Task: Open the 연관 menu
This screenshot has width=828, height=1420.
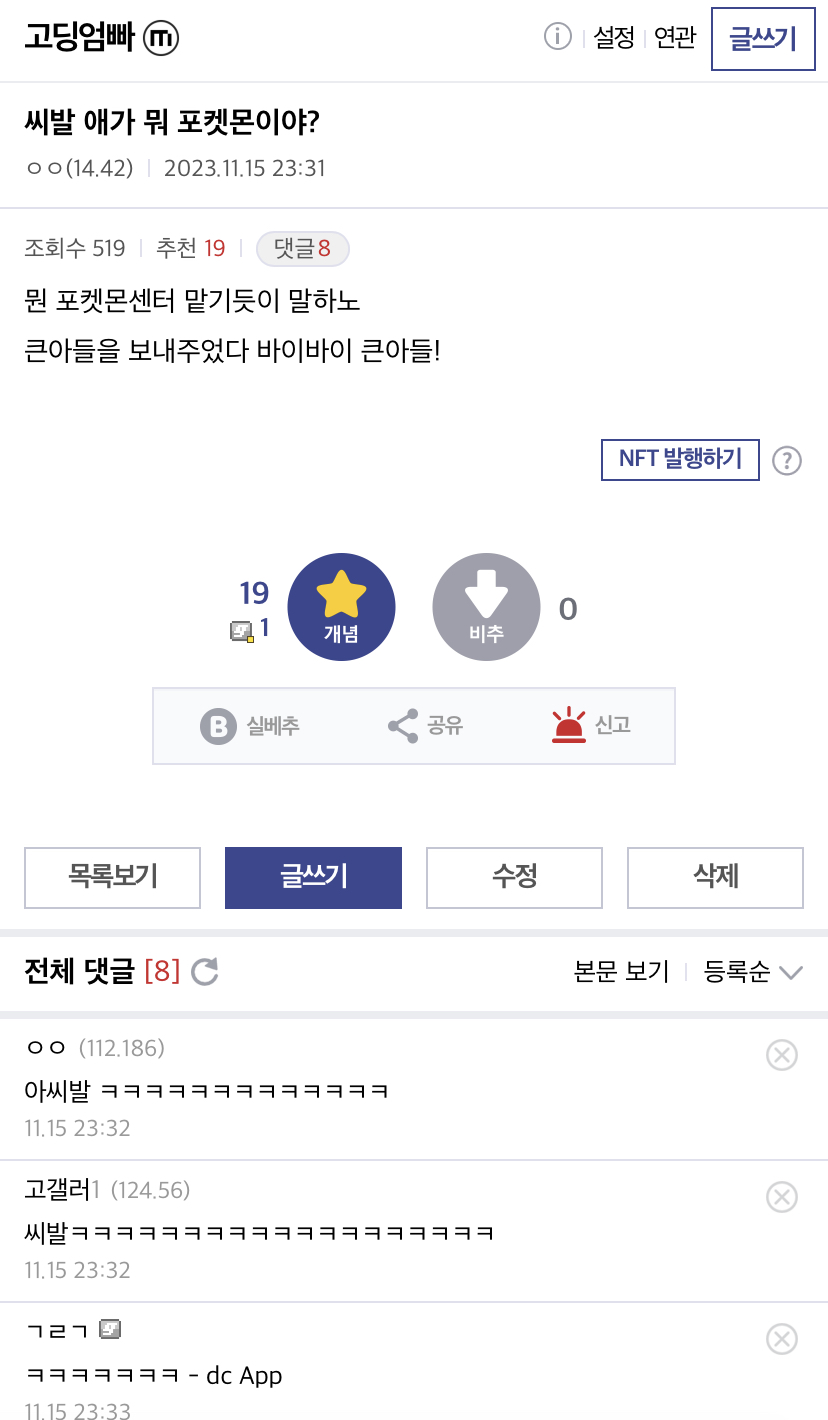Action: [x=675, y=38]
